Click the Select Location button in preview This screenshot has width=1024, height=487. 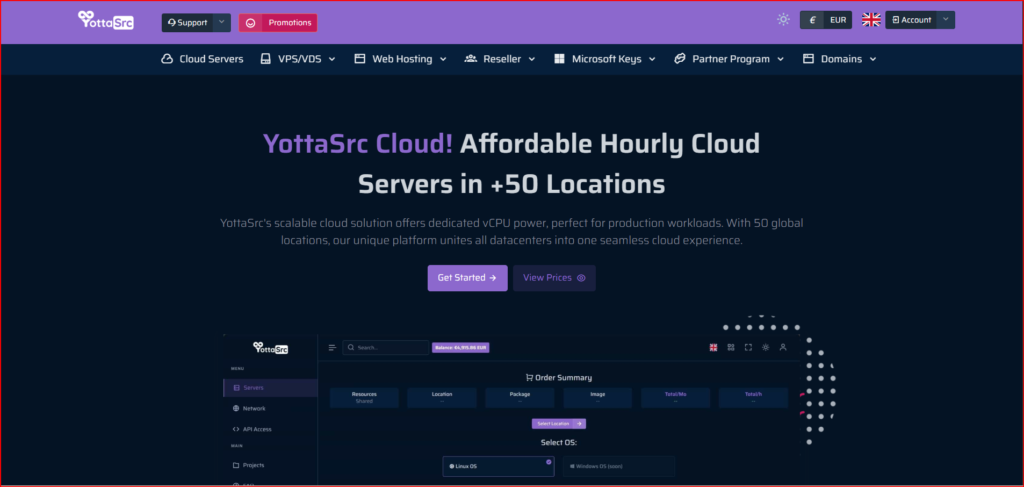coord(558,424)
